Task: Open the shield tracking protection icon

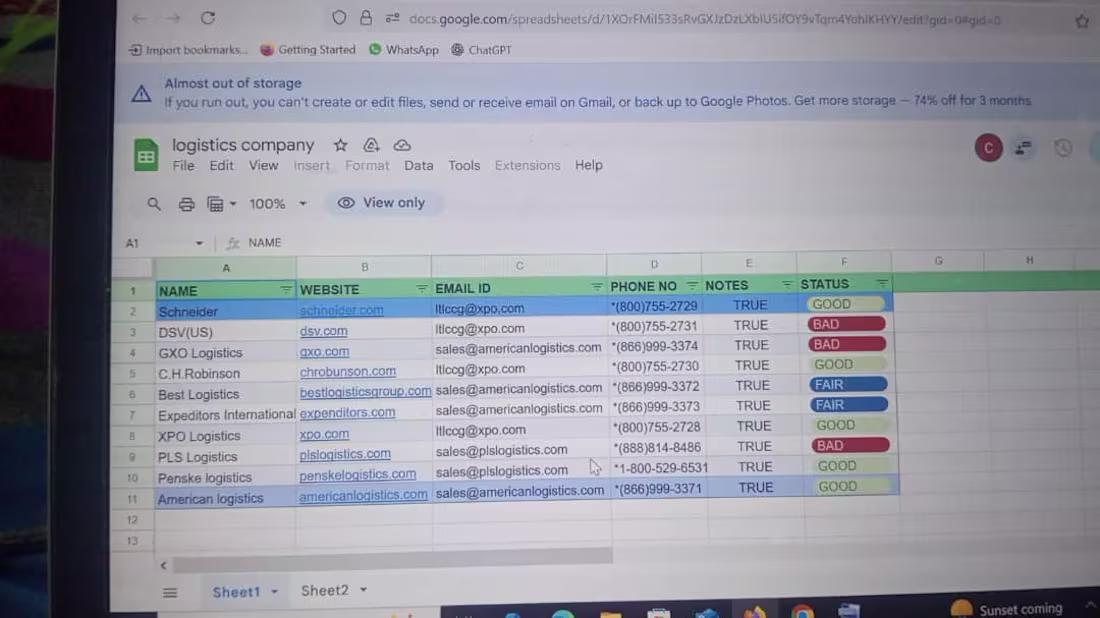Action: (x=340, y=18)
